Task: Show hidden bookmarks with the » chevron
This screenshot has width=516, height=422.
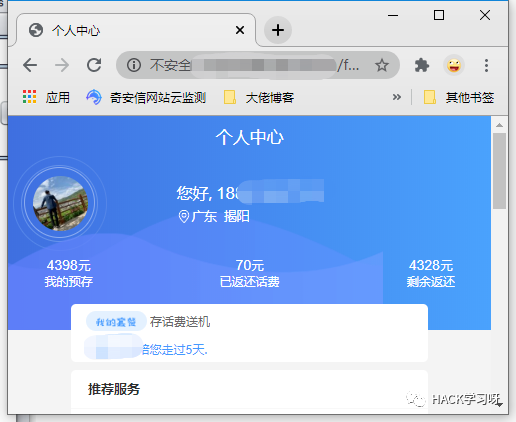Action: tap(397, 97)
